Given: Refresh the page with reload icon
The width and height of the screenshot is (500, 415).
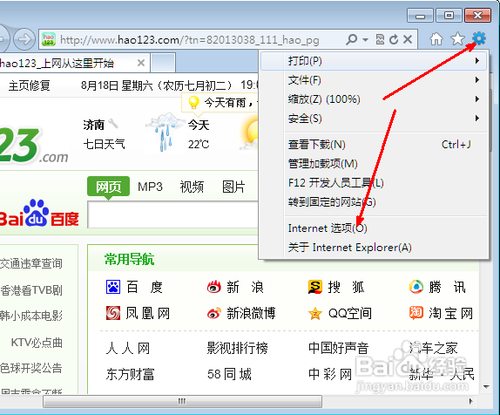Looking at the screenshot, I should pyautogui.click(x=394, y=39).
